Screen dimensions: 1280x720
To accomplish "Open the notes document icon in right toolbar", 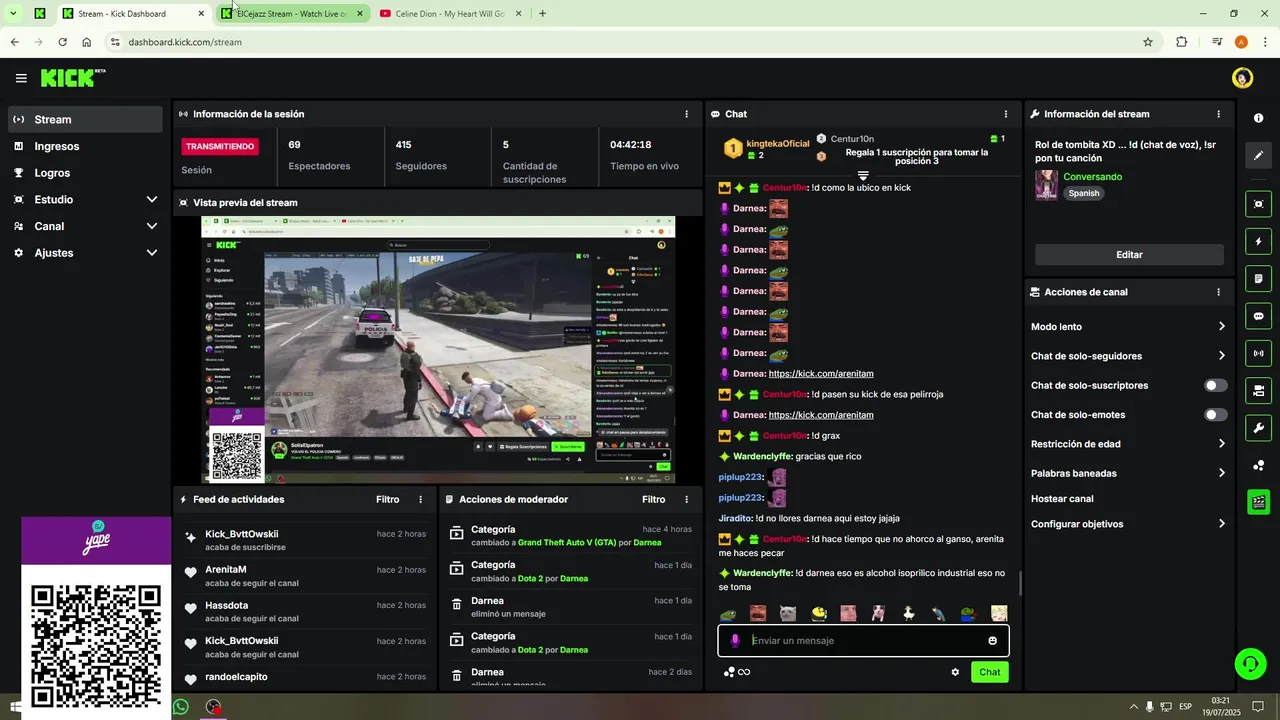I will [x=1258, y=278].
